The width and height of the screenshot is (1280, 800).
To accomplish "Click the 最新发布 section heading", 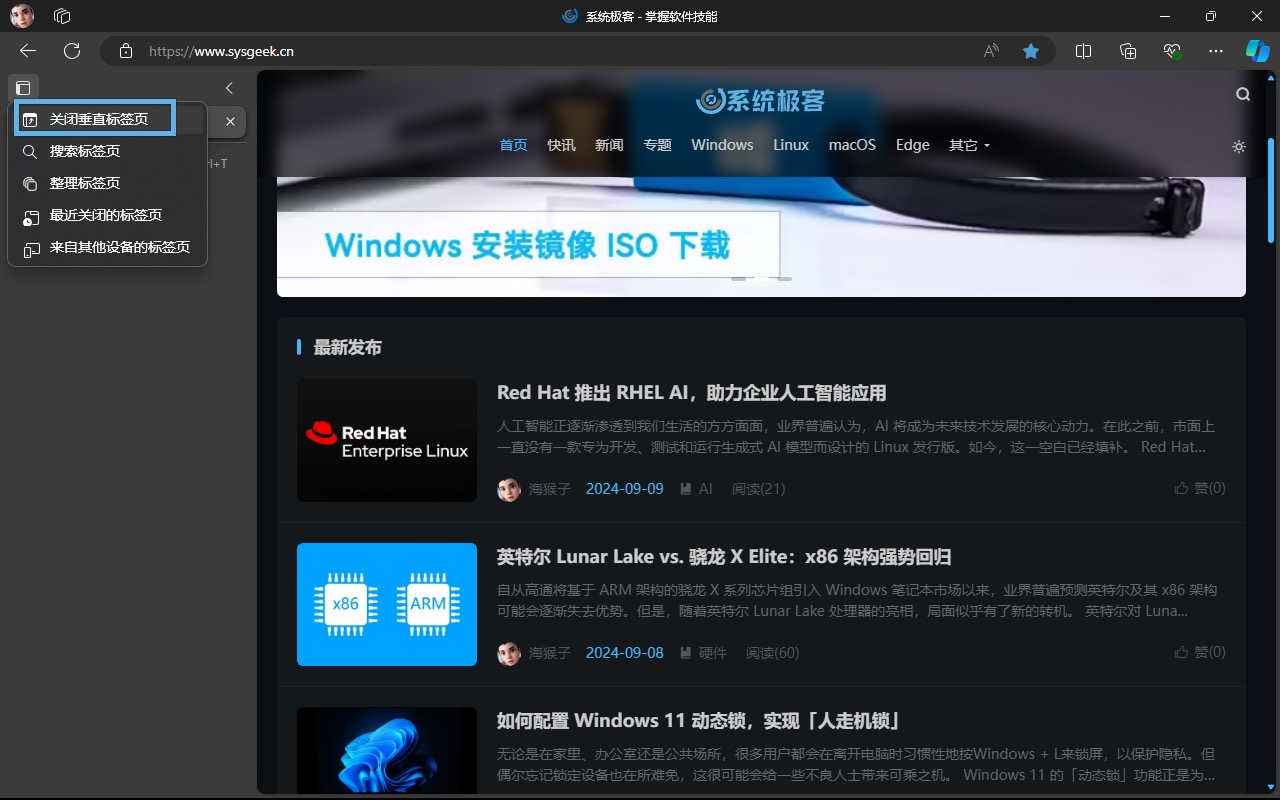I will click(x=347, y=347).
